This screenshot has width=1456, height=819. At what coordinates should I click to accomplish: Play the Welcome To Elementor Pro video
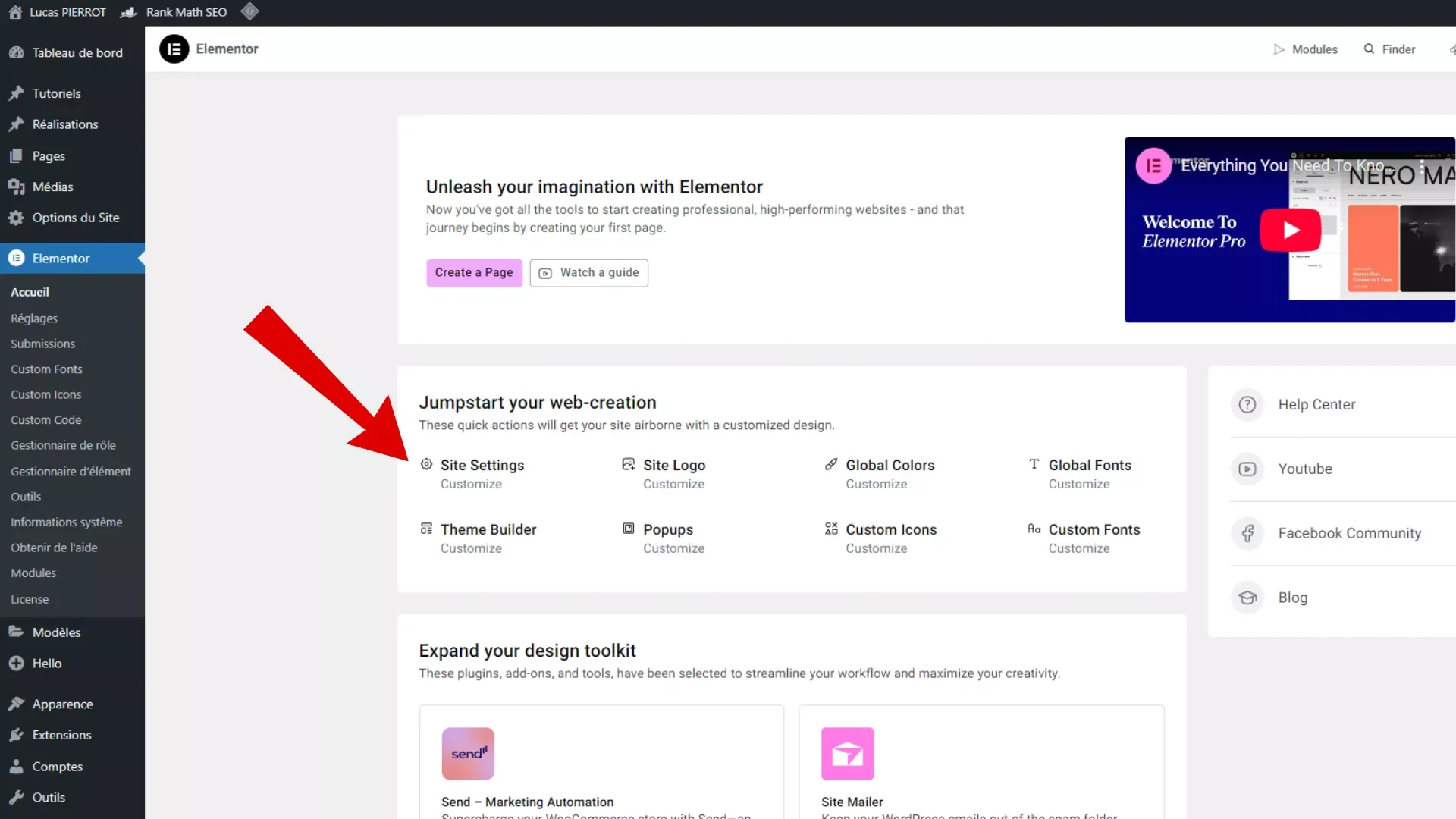click(x=1291, y=230)
